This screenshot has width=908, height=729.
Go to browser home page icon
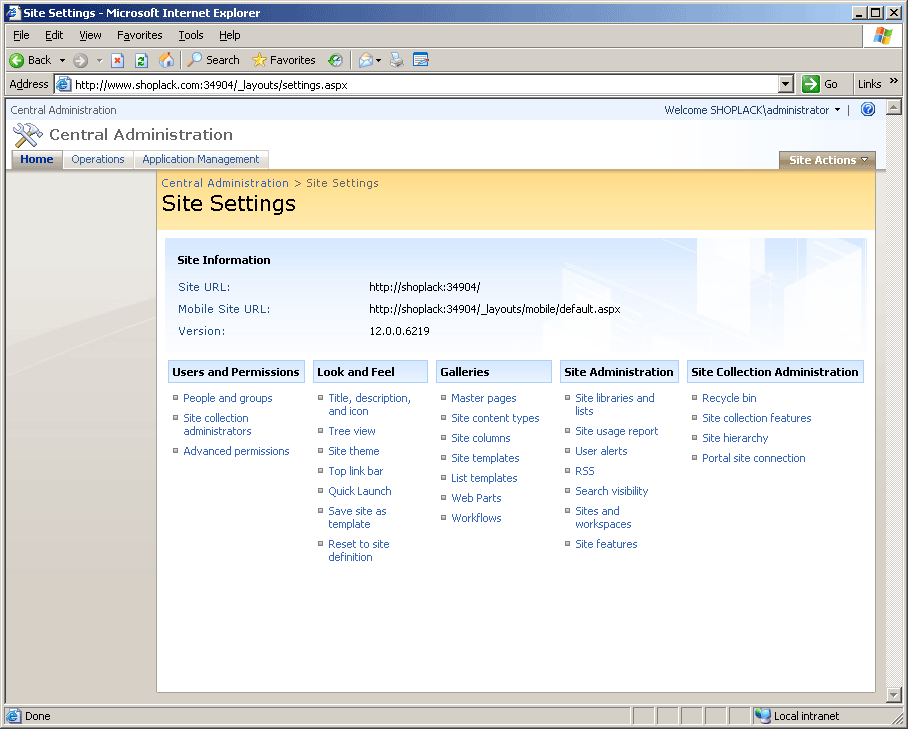(166, 60)
